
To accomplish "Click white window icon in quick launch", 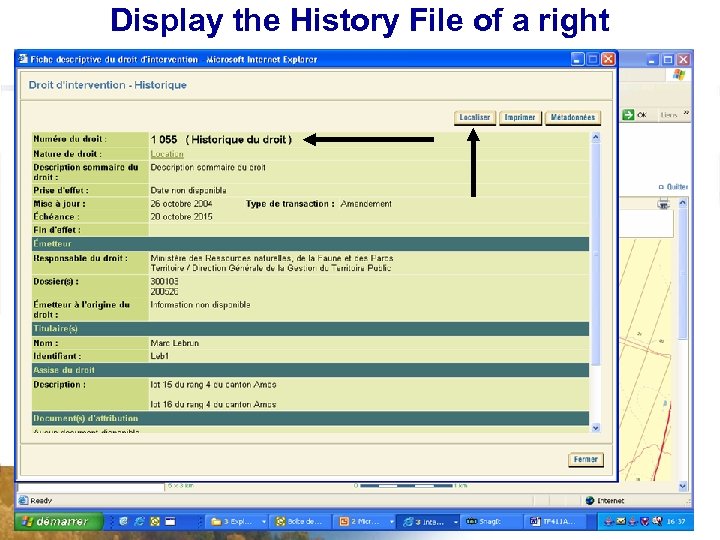I will click(170, 521).
